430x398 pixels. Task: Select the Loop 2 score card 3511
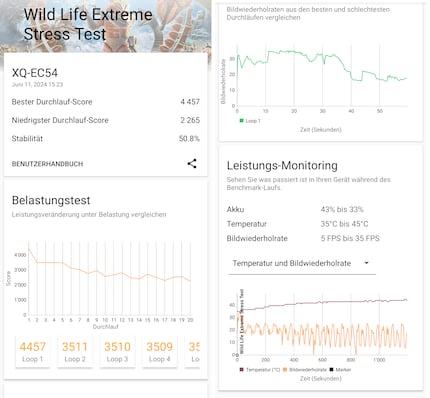pos(75,352)
